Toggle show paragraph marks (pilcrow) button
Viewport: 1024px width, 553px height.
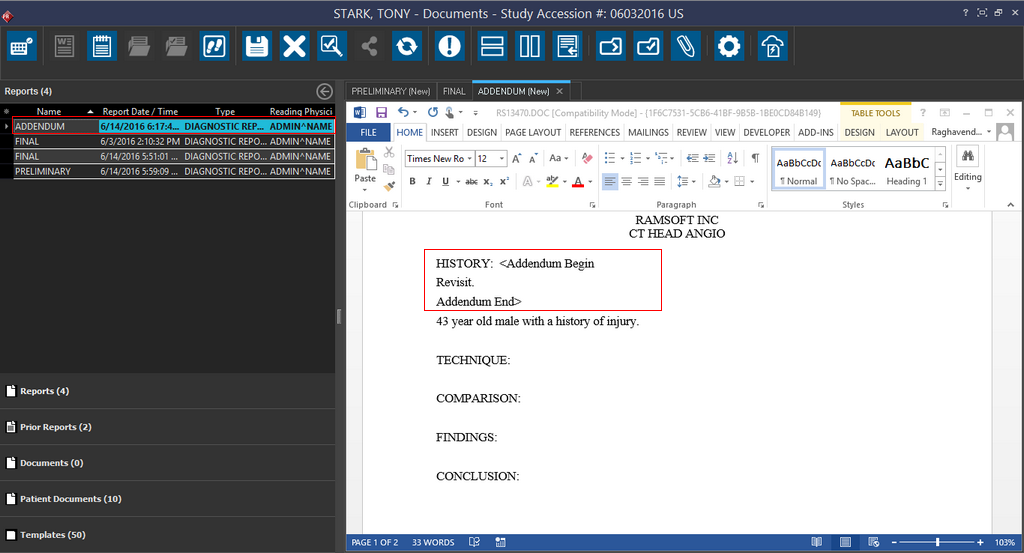[x=755, y=158]
